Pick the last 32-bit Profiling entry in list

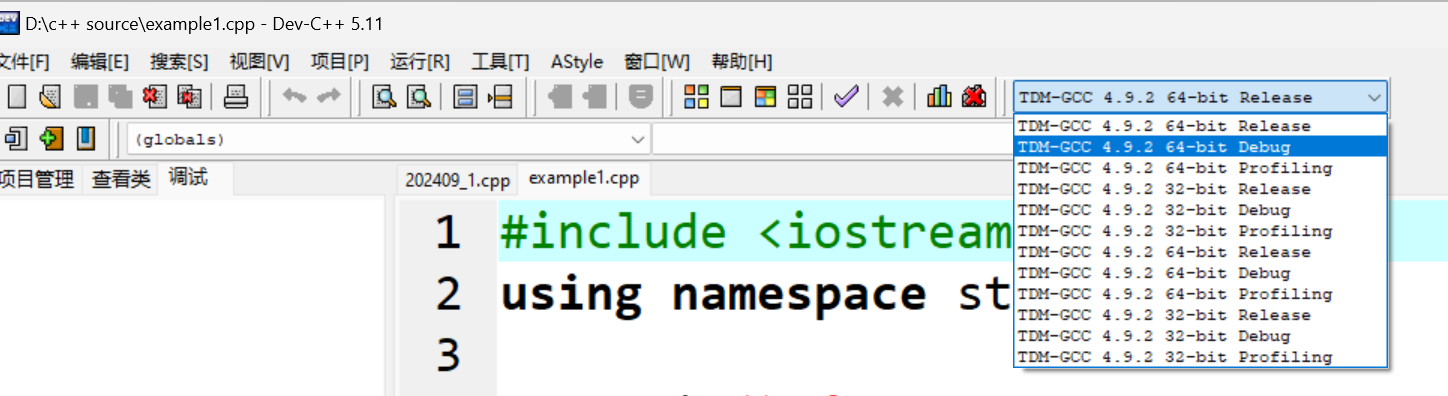tap(1200, 357)
